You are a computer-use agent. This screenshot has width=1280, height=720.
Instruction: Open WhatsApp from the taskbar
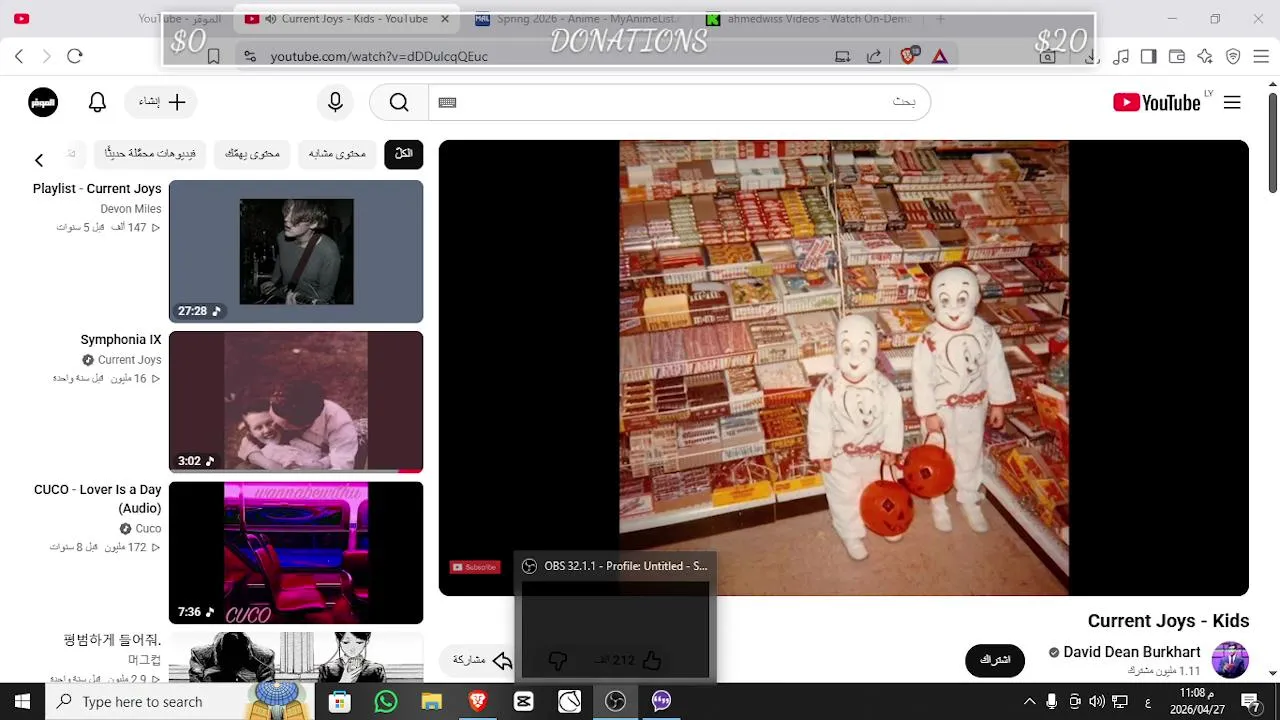coord(386,701)
